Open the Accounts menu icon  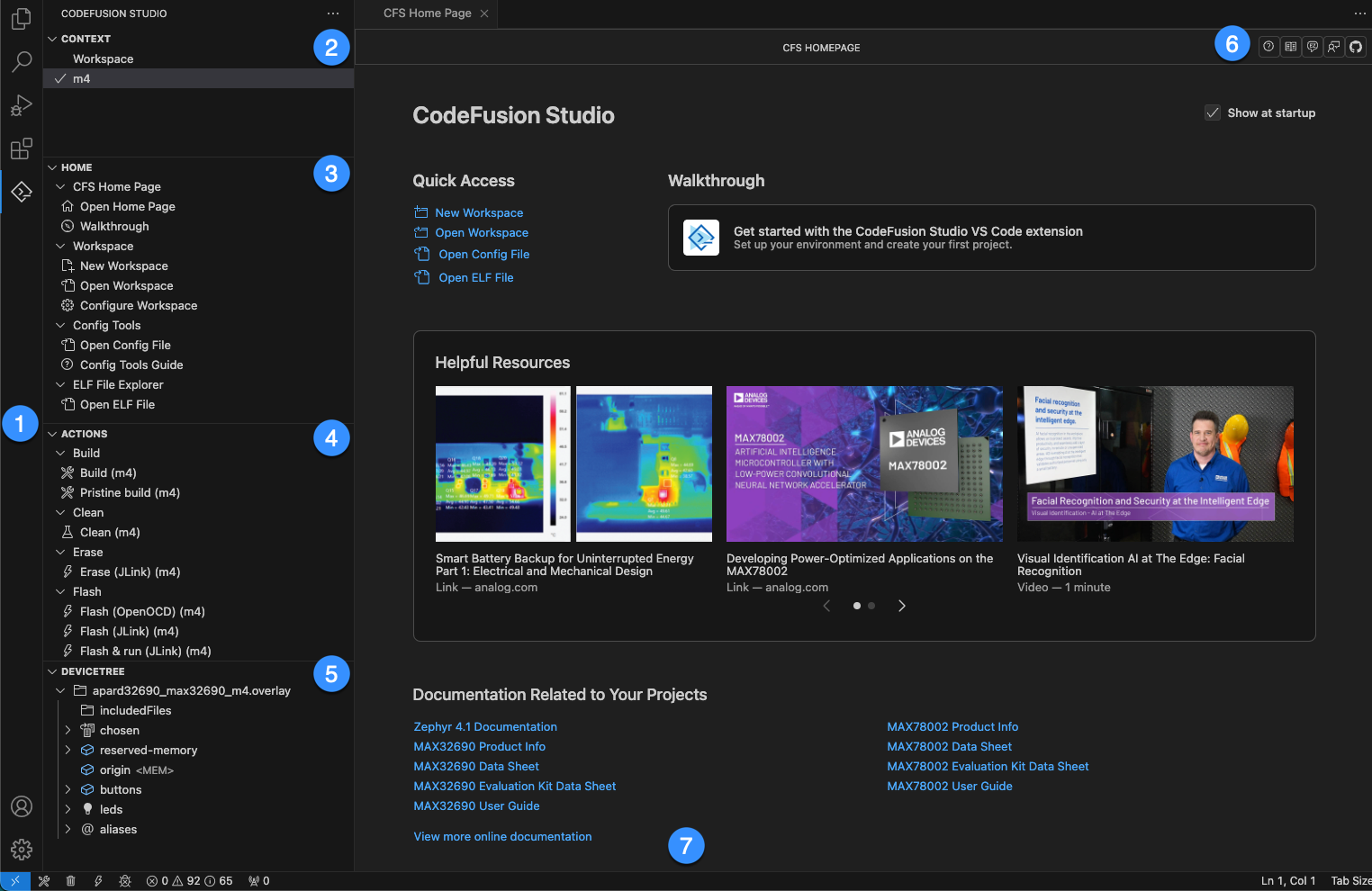click(22, 806)
